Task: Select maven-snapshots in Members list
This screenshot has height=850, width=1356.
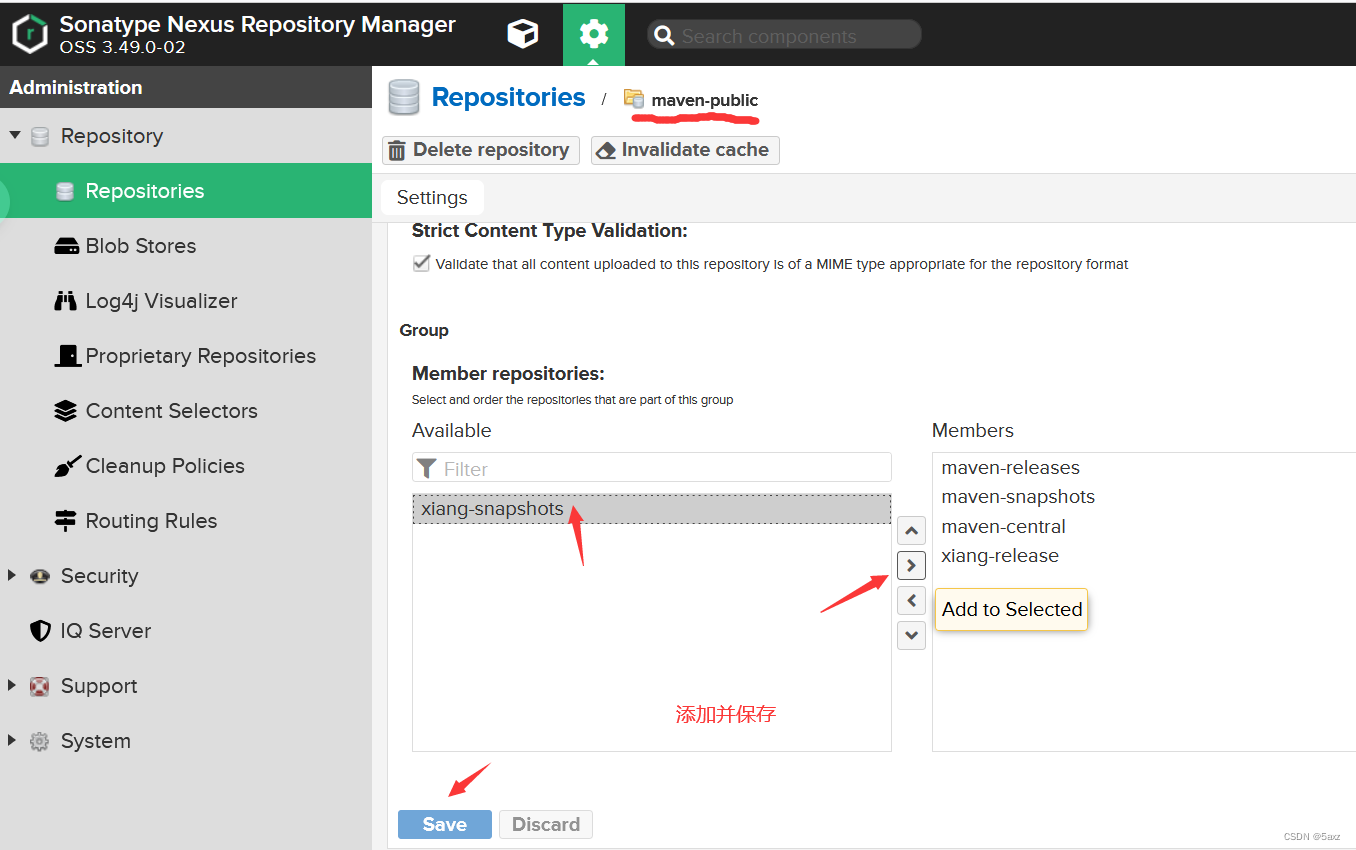Action: tap(1144, 497)
